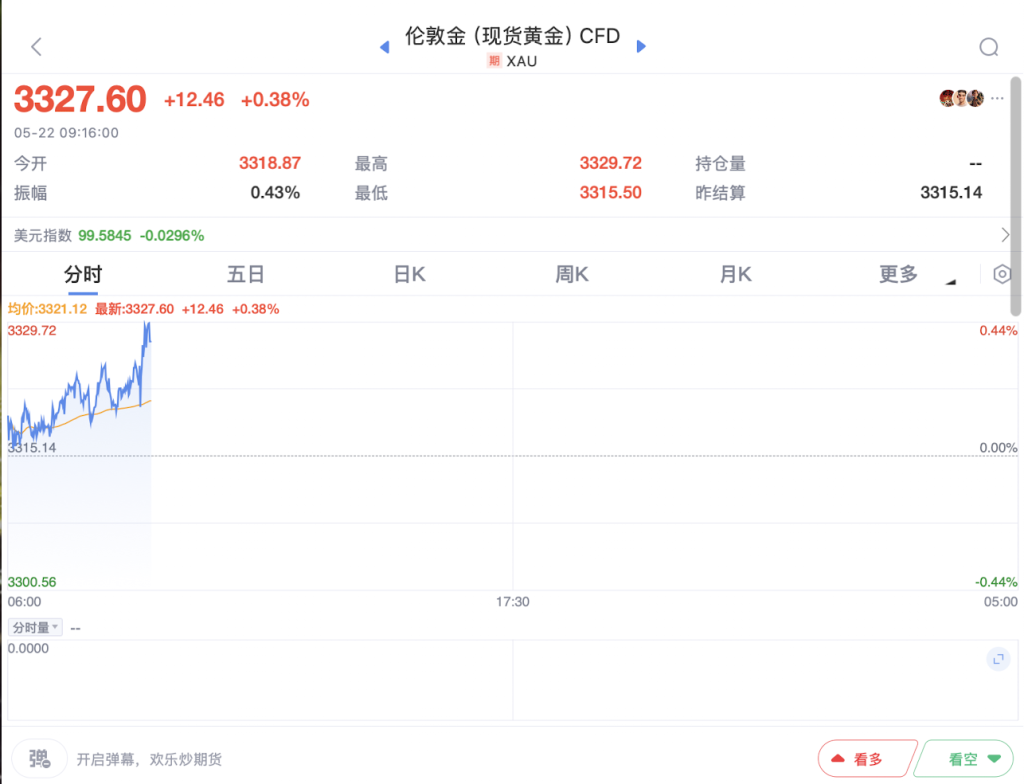This screenshot has height=784, width=1024.
Task: Open search with the magnifier icon
Action: [988, 47]
